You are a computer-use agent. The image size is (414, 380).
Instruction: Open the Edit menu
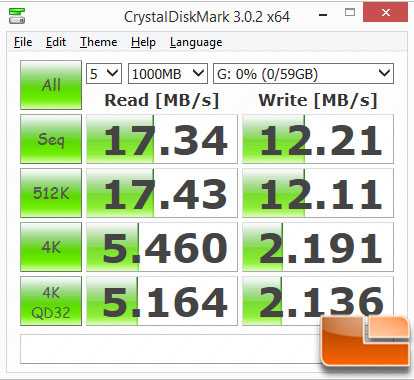(x=56, y=42)
